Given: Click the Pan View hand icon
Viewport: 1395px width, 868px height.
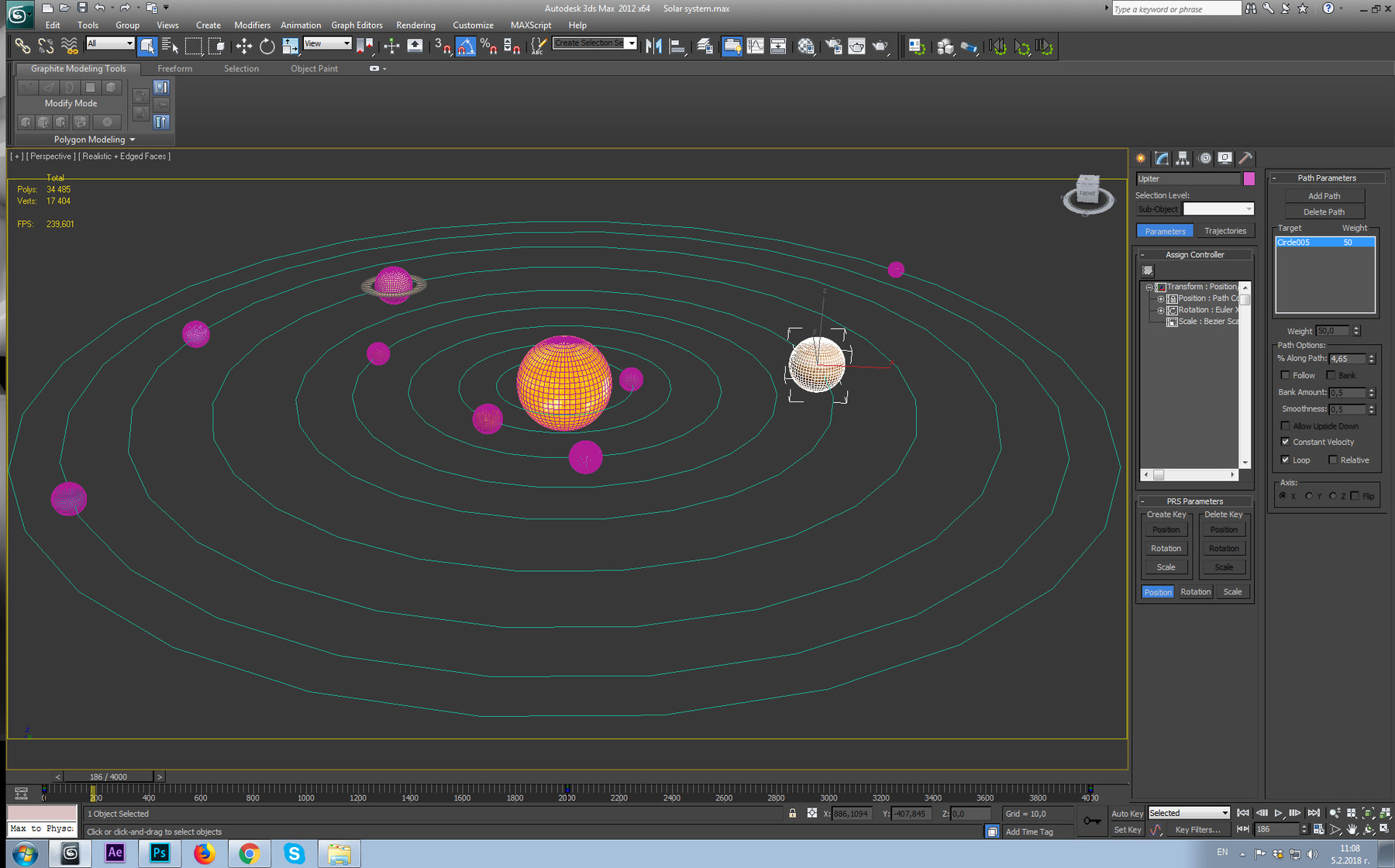Looking at the screenshot, I should pyautogui.click(x=1352, y=829).
